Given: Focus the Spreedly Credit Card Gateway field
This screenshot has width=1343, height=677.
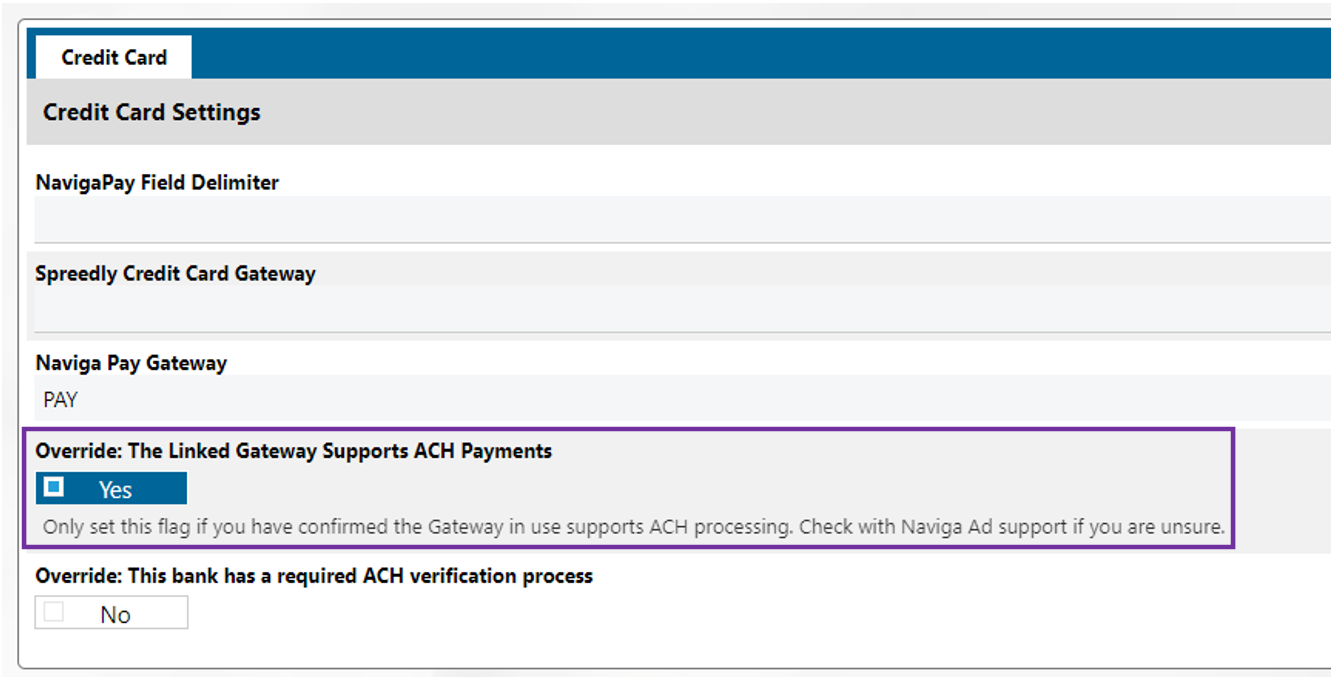Looking at the screenshot, I should tap(680, 309).
